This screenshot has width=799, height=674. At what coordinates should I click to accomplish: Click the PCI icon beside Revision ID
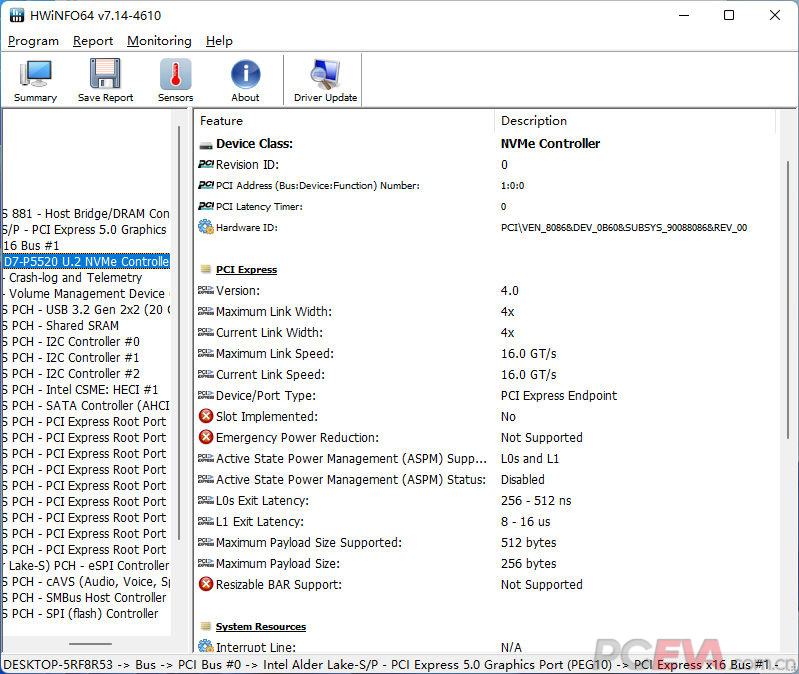pos(205,164)
